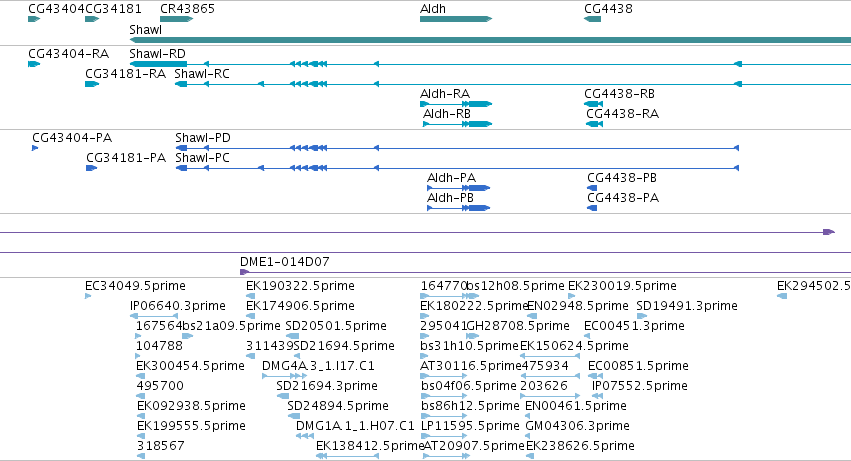
Task: Click EST GM04306.3prime
Action: [x=577, y=426]
